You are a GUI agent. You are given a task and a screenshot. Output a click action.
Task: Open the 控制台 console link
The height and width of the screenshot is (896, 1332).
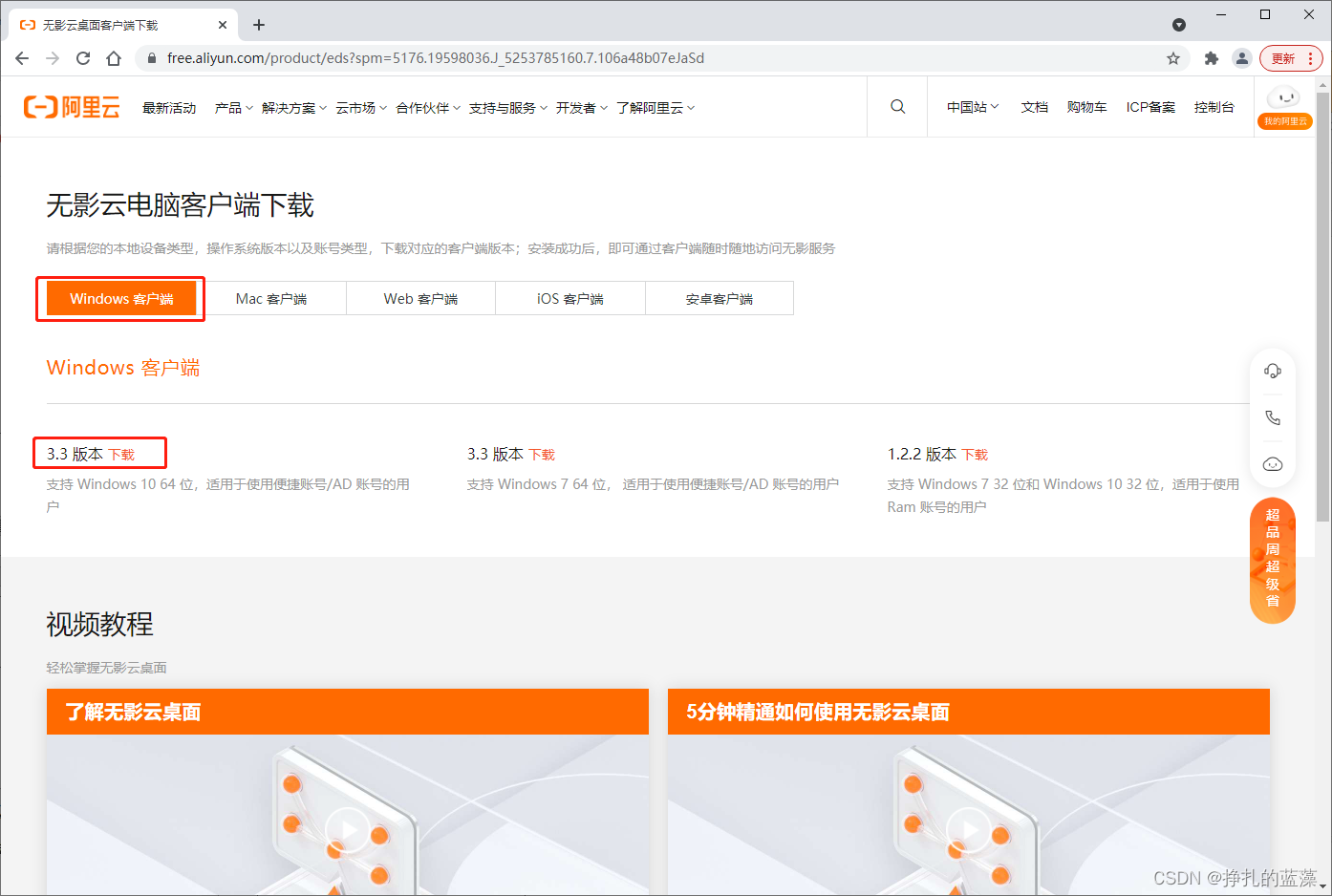click(1214, 107)
